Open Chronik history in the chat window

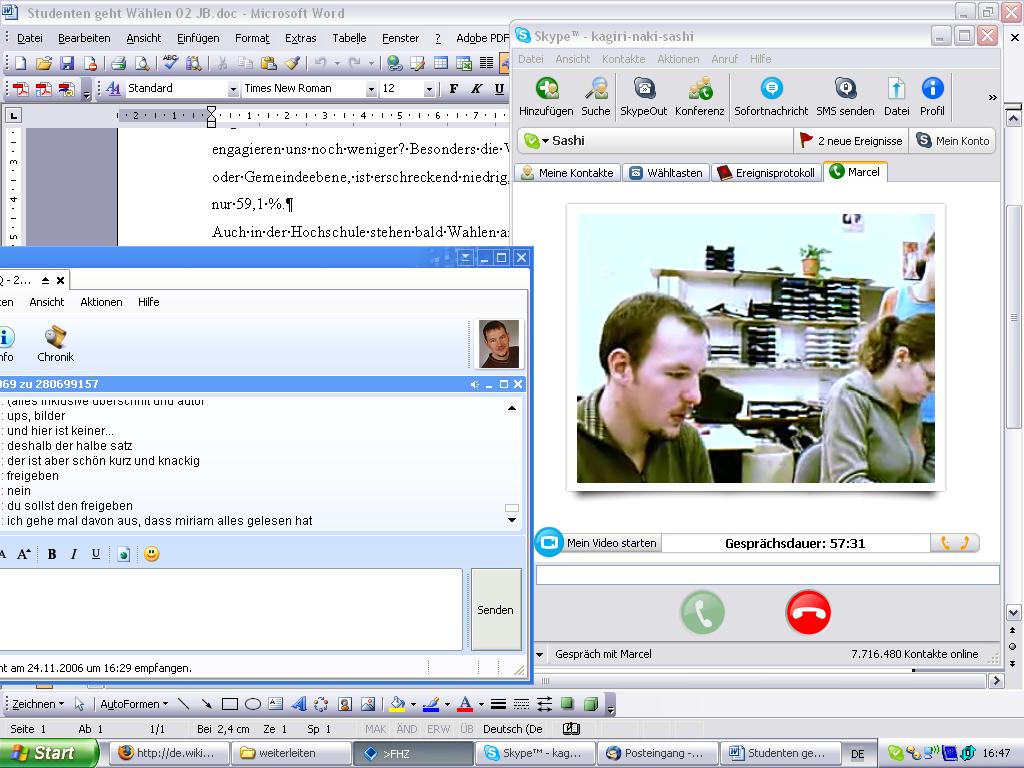56,345
